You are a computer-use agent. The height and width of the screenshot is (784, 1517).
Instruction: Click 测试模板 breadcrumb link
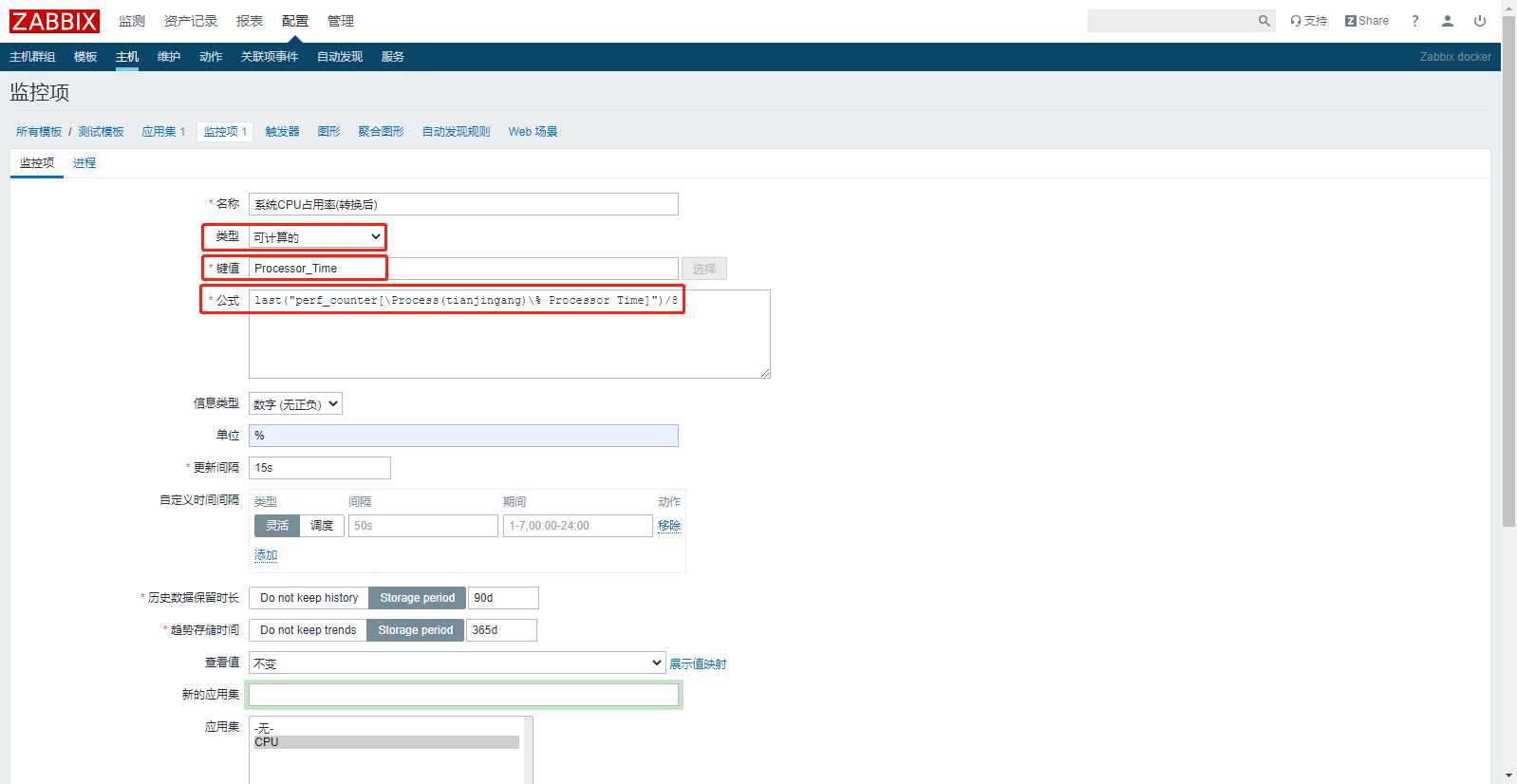[101, 132]
